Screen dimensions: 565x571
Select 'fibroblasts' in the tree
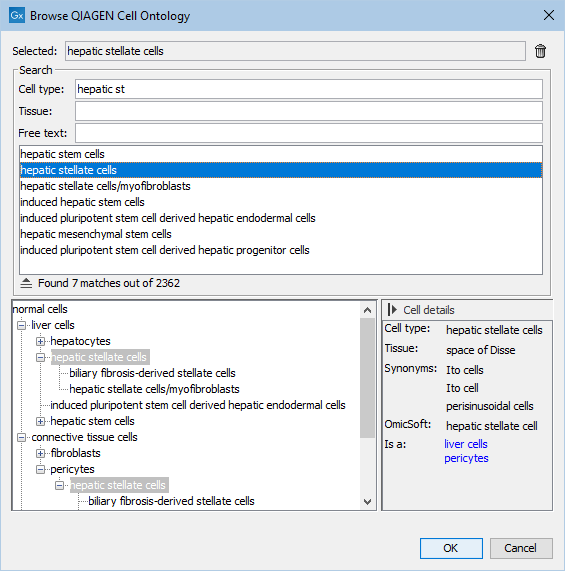(x=75, y=453)
